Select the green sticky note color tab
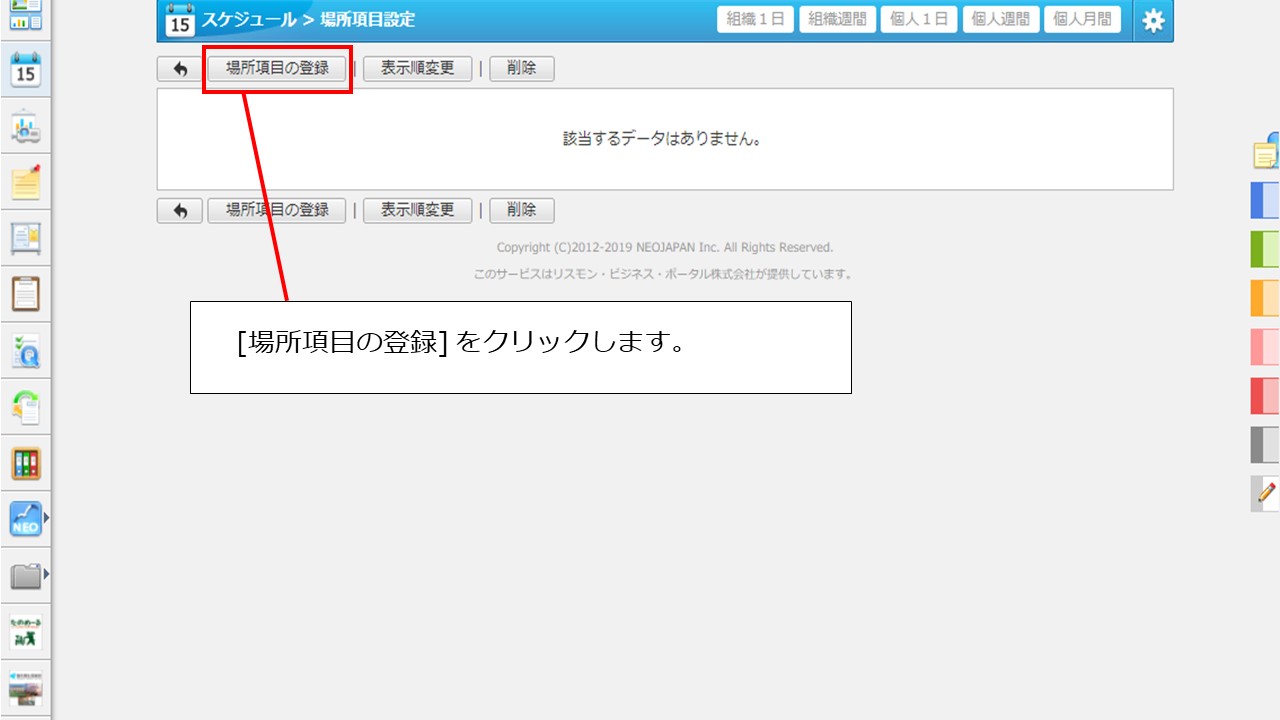The image size is (1280, 720). click(x=1265, y=249)
